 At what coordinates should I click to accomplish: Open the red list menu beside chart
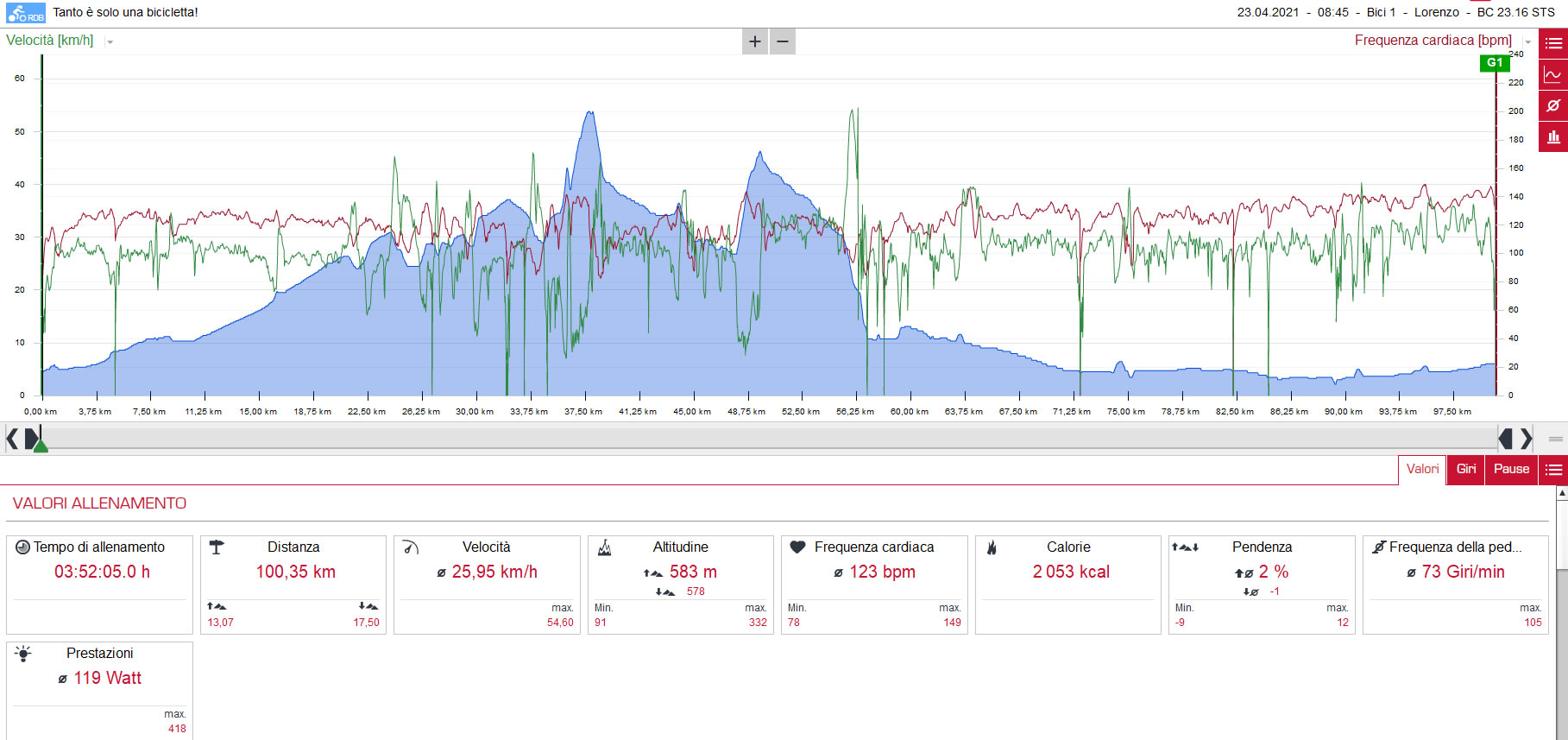pyautogui.click(x=1553, y=43)
